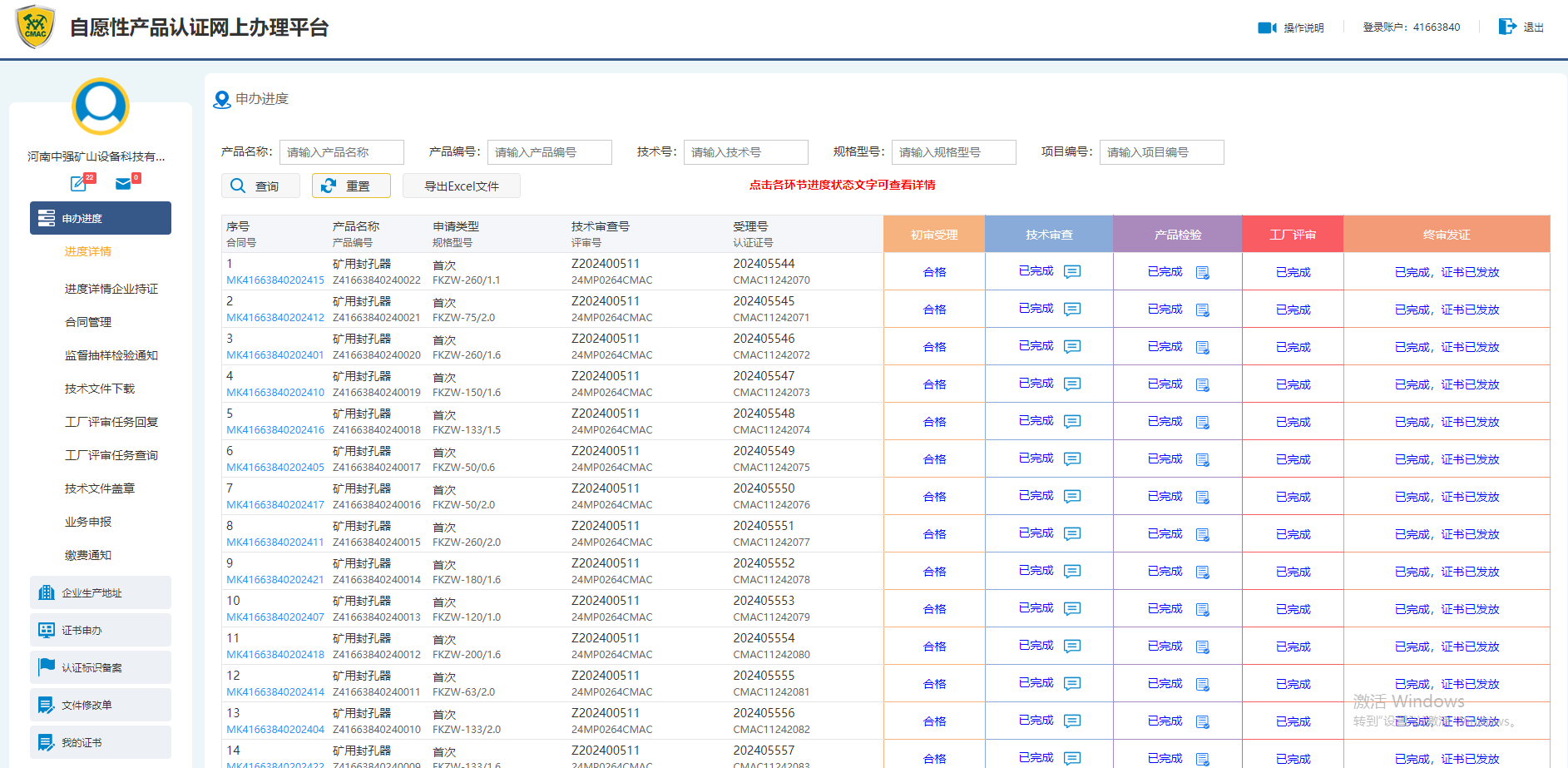
Task: Open the 技术审查 comment icon in row 1
Action: (x=1072, y=271)
